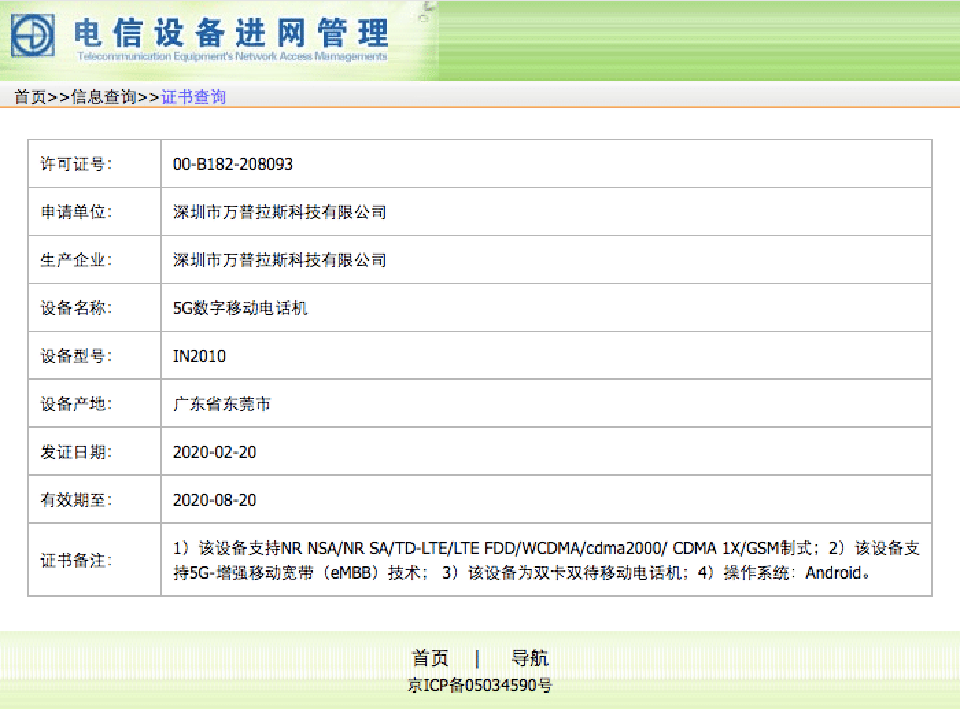
Task: Click the telecom equipment logo icon
Action: [32, 36]
